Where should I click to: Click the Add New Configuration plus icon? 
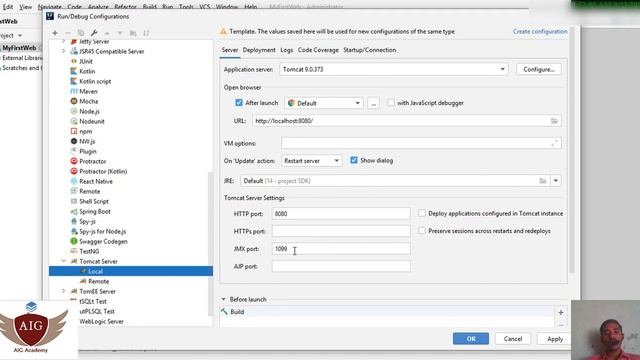coord(55,33)
